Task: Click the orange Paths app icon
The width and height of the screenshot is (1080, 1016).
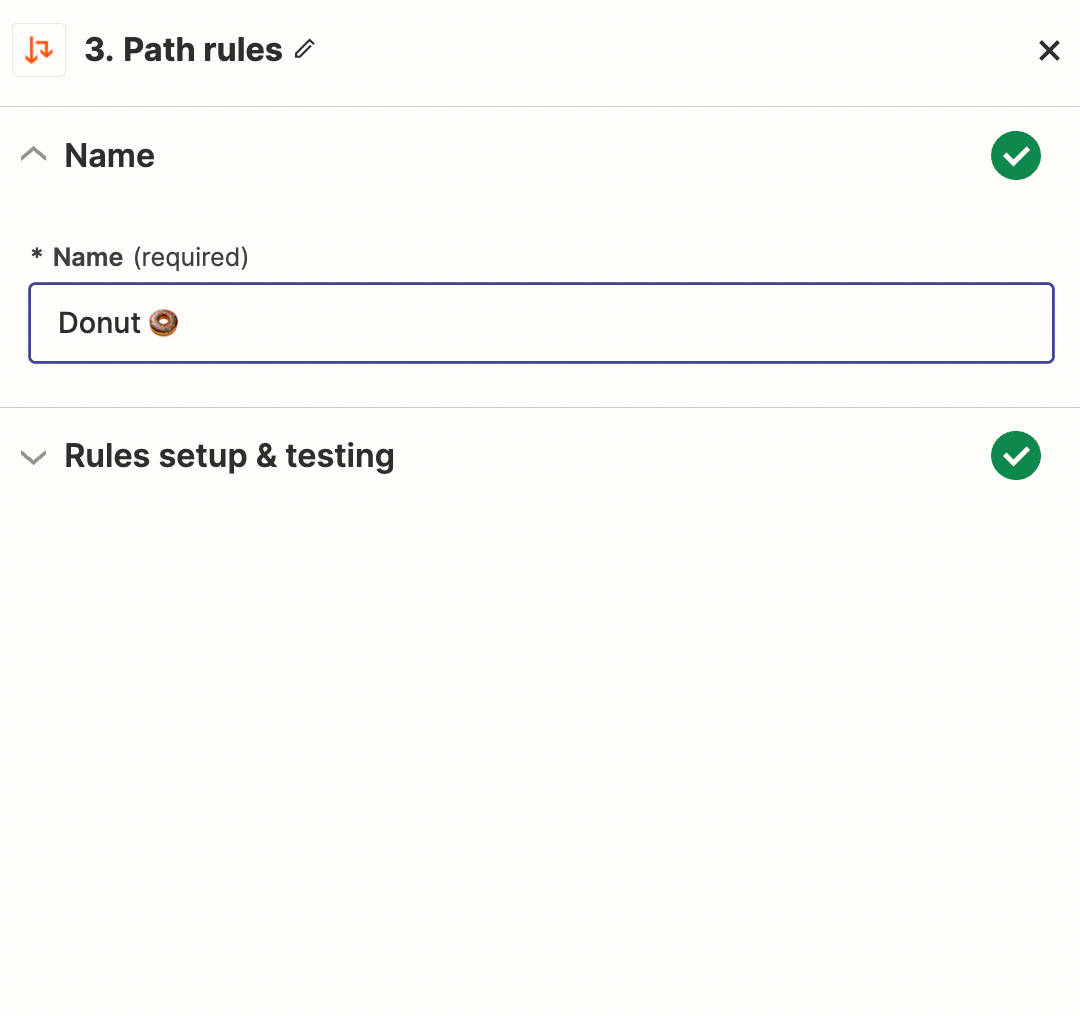Action: tap(39, 50)
